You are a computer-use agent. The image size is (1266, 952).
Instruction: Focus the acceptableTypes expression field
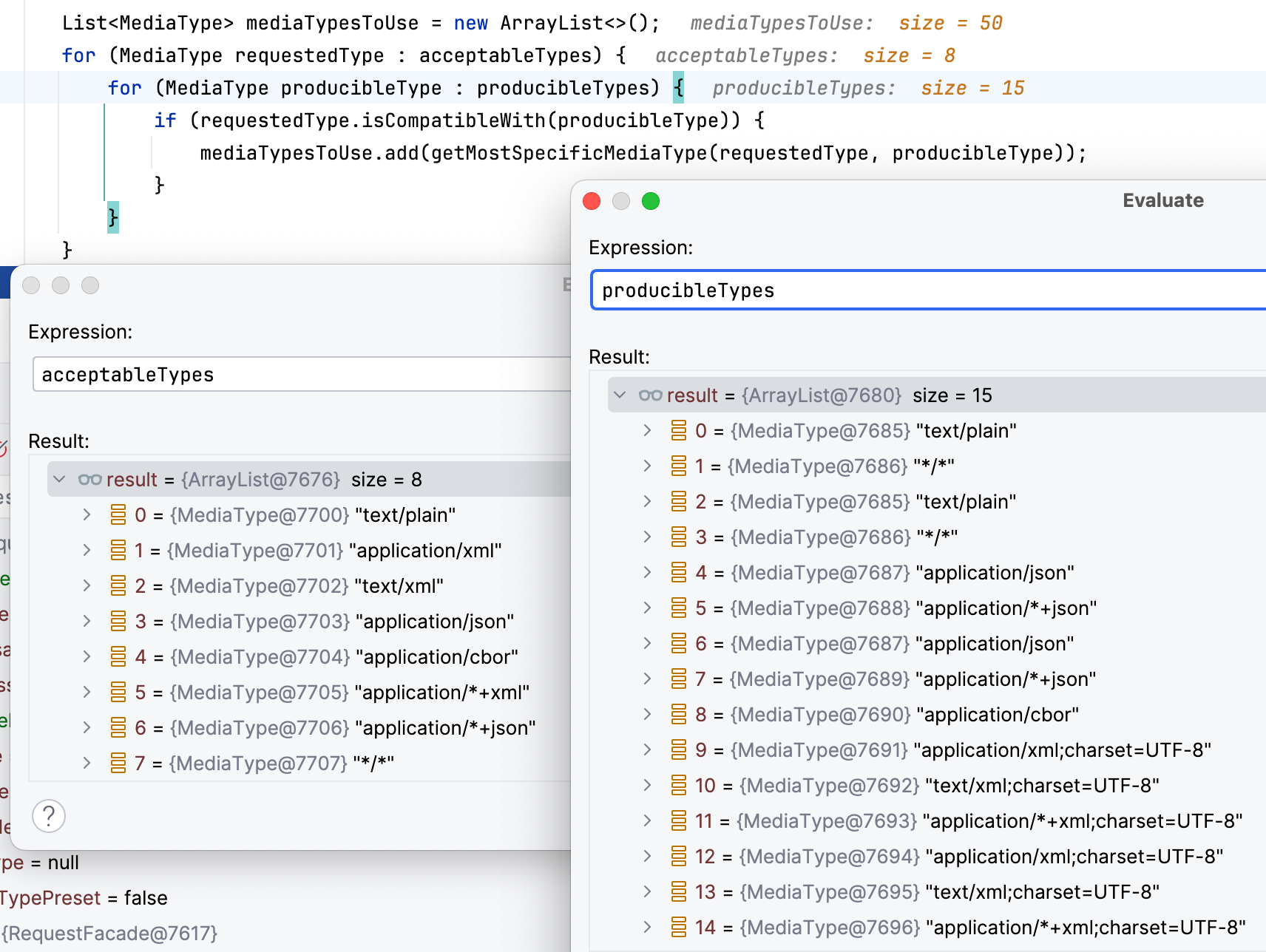click(x=296, y=375)
